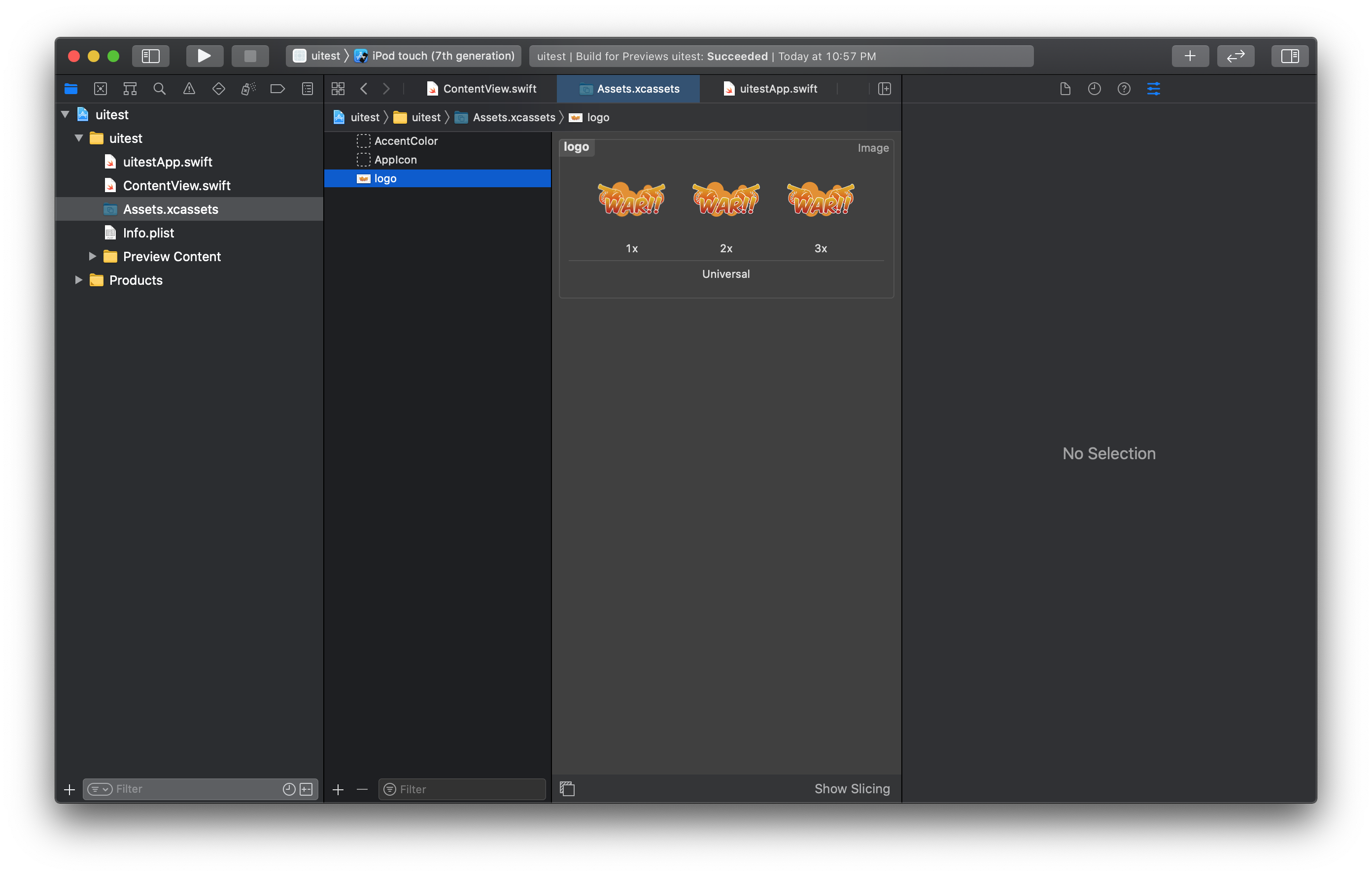
Task: Click the Library plus button
Action: [1190, 56]
